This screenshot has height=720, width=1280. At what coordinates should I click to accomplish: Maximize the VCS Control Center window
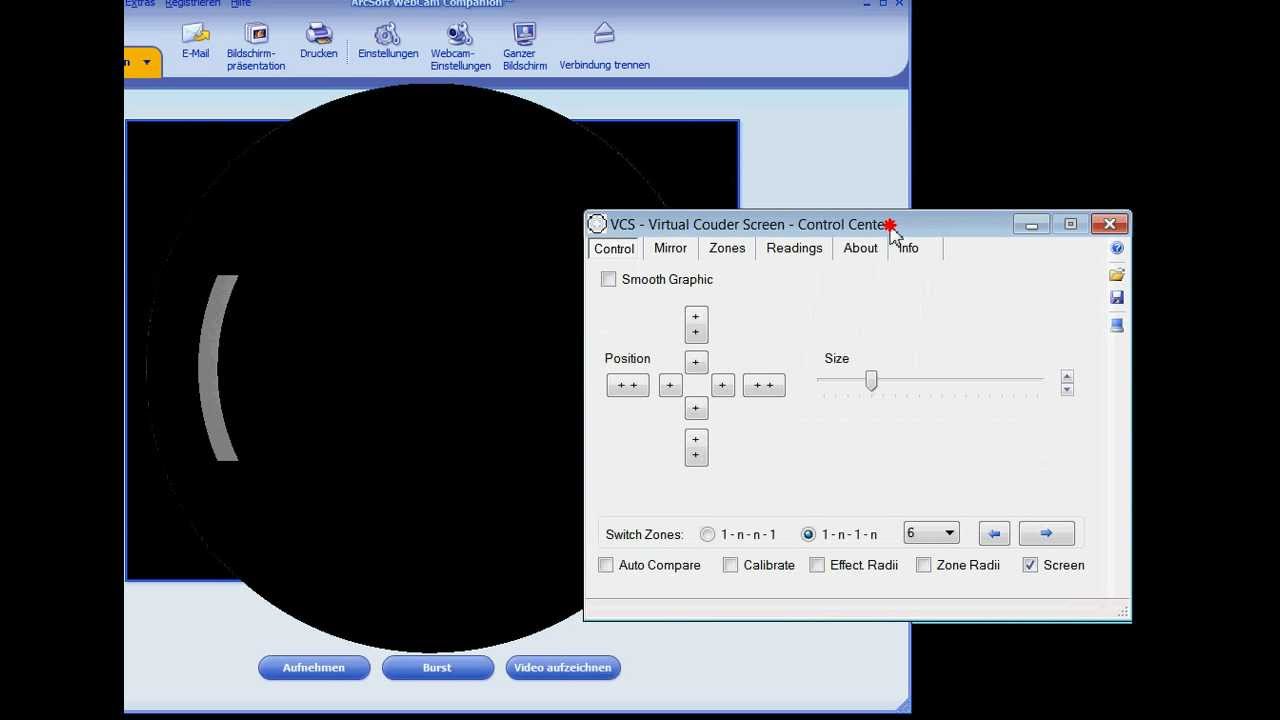click(x=1070, y=225)
